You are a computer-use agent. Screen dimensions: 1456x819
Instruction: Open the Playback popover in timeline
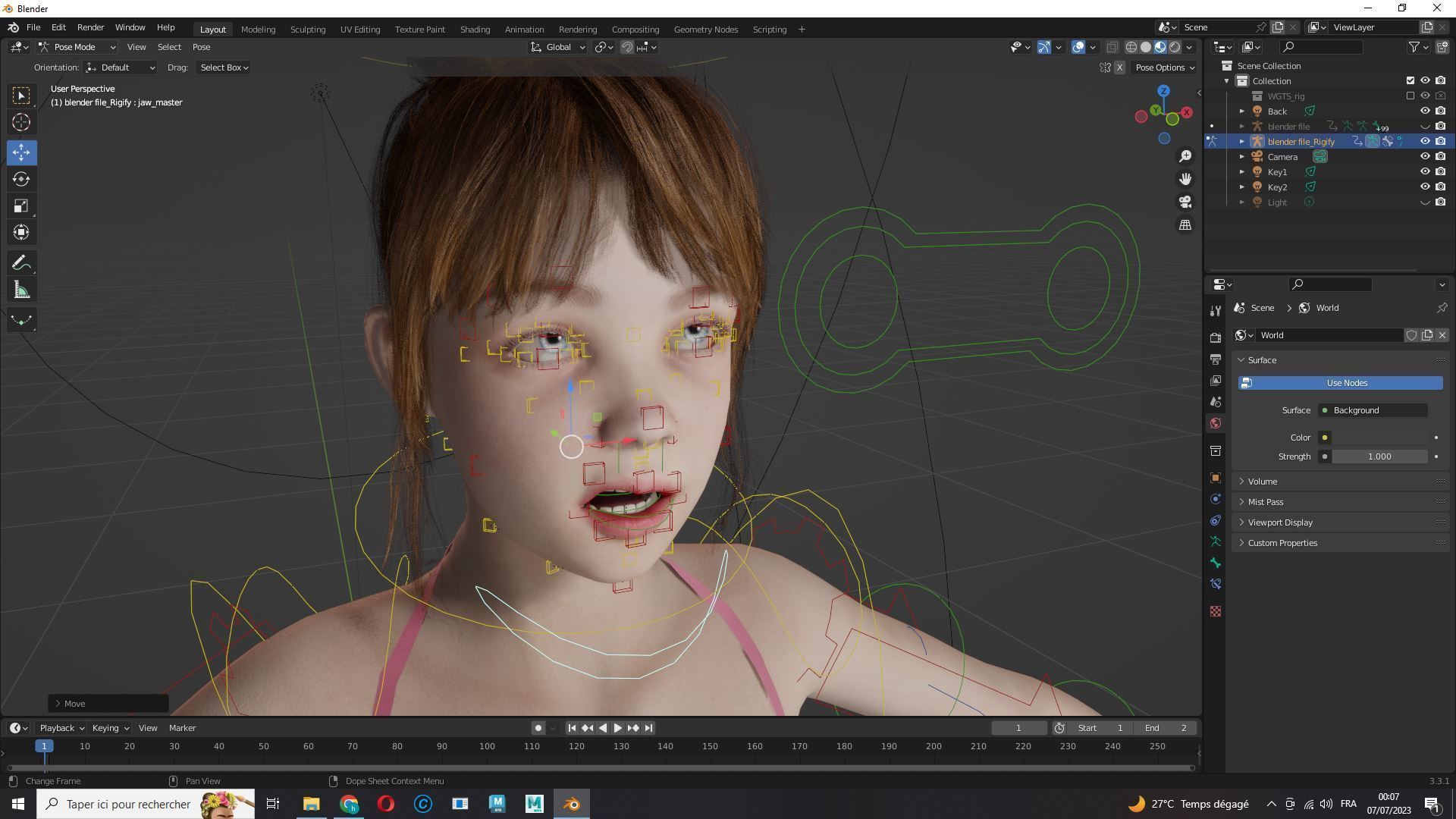[61, 728]
